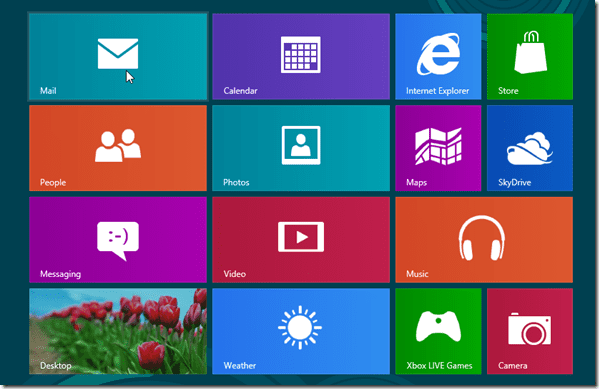599x389 pixels.
Task: Open the Store shopping bag icon
Action: tap(530, 52)
